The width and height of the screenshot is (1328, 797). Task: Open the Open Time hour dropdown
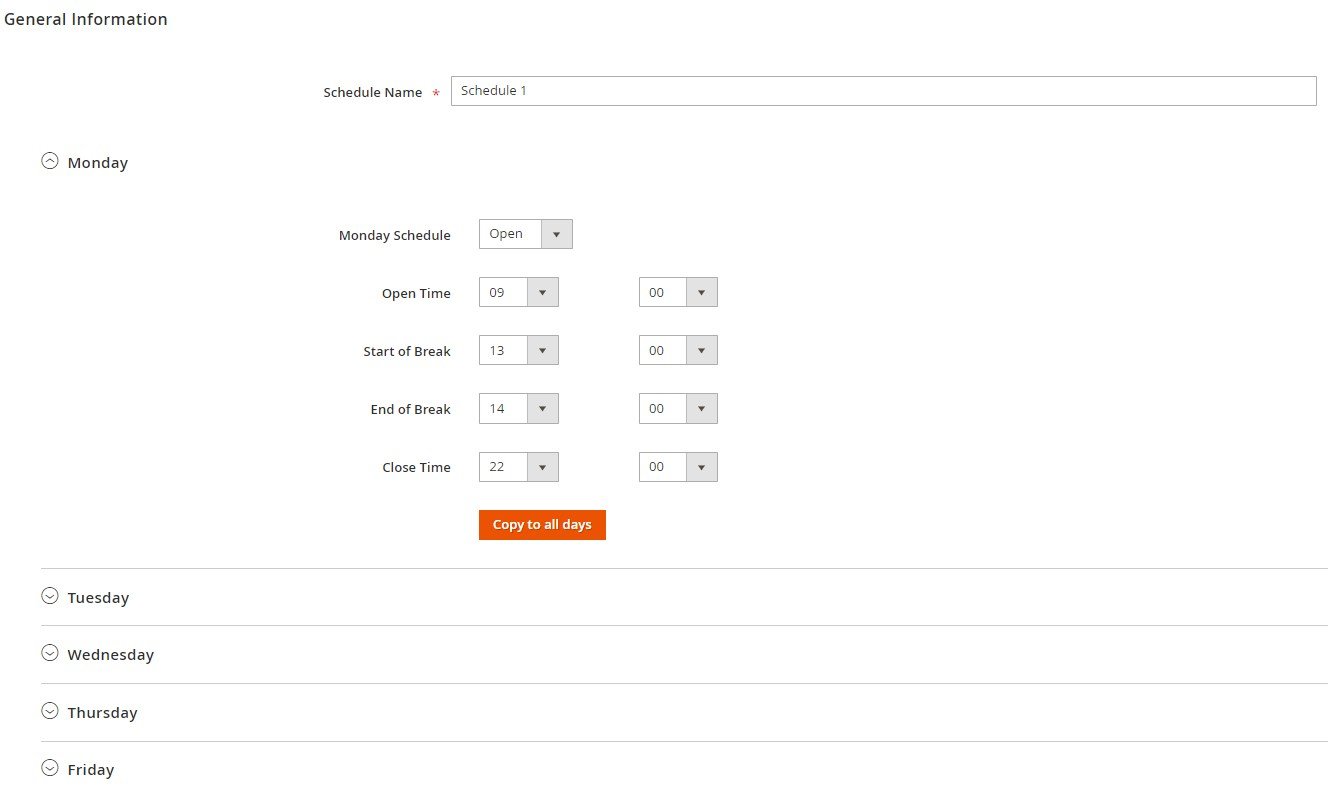[x=519, y=292]
